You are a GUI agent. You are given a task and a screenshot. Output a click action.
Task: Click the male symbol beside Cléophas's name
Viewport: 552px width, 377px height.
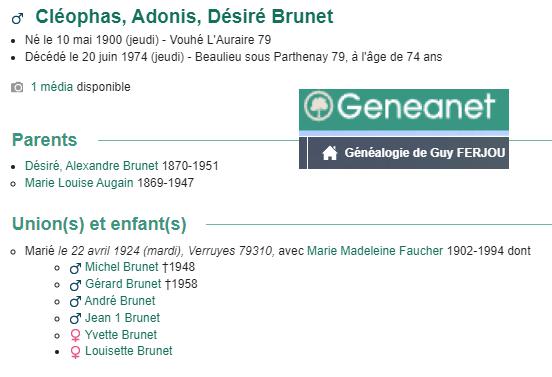pos(18,18)
